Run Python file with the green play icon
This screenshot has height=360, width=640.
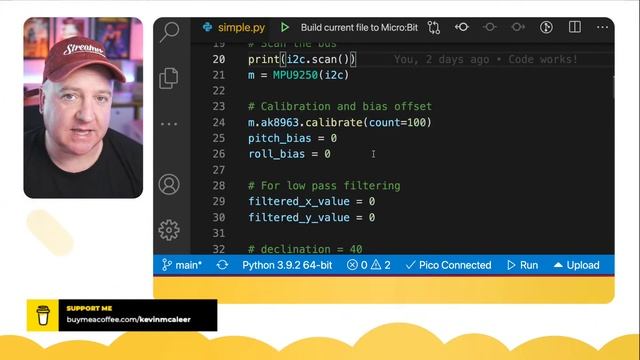[x=284, y=27]
